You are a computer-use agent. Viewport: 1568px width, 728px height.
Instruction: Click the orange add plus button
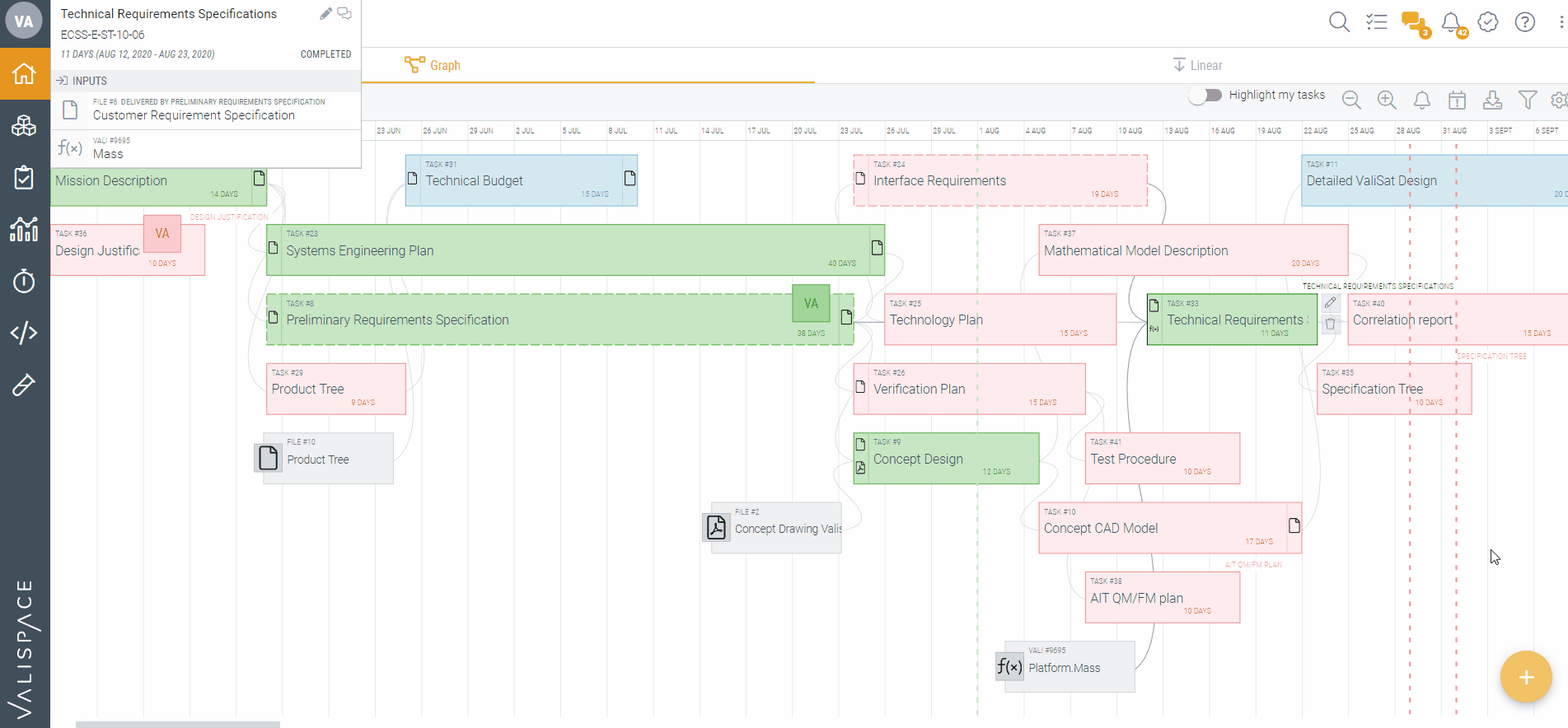click(x=1526, y=677)
